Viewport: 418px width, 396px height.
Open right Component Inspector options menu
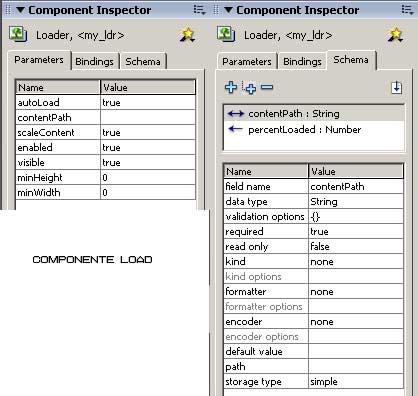click(407, 10)
